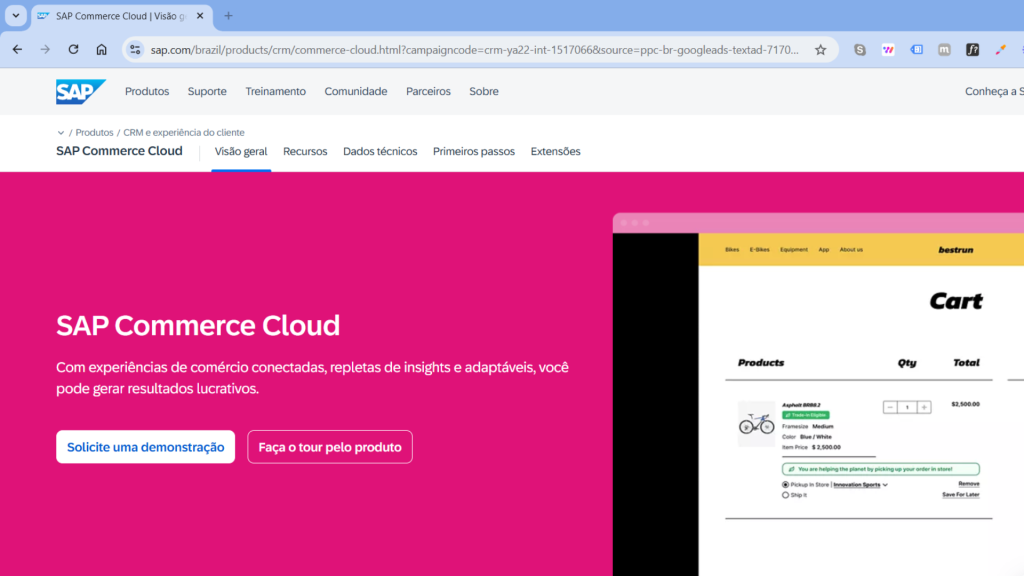The height and width of the screenshot is (576, 1024).
Task: Click the back arrow in browser toolbar
Action: click(x=17, y=49)
